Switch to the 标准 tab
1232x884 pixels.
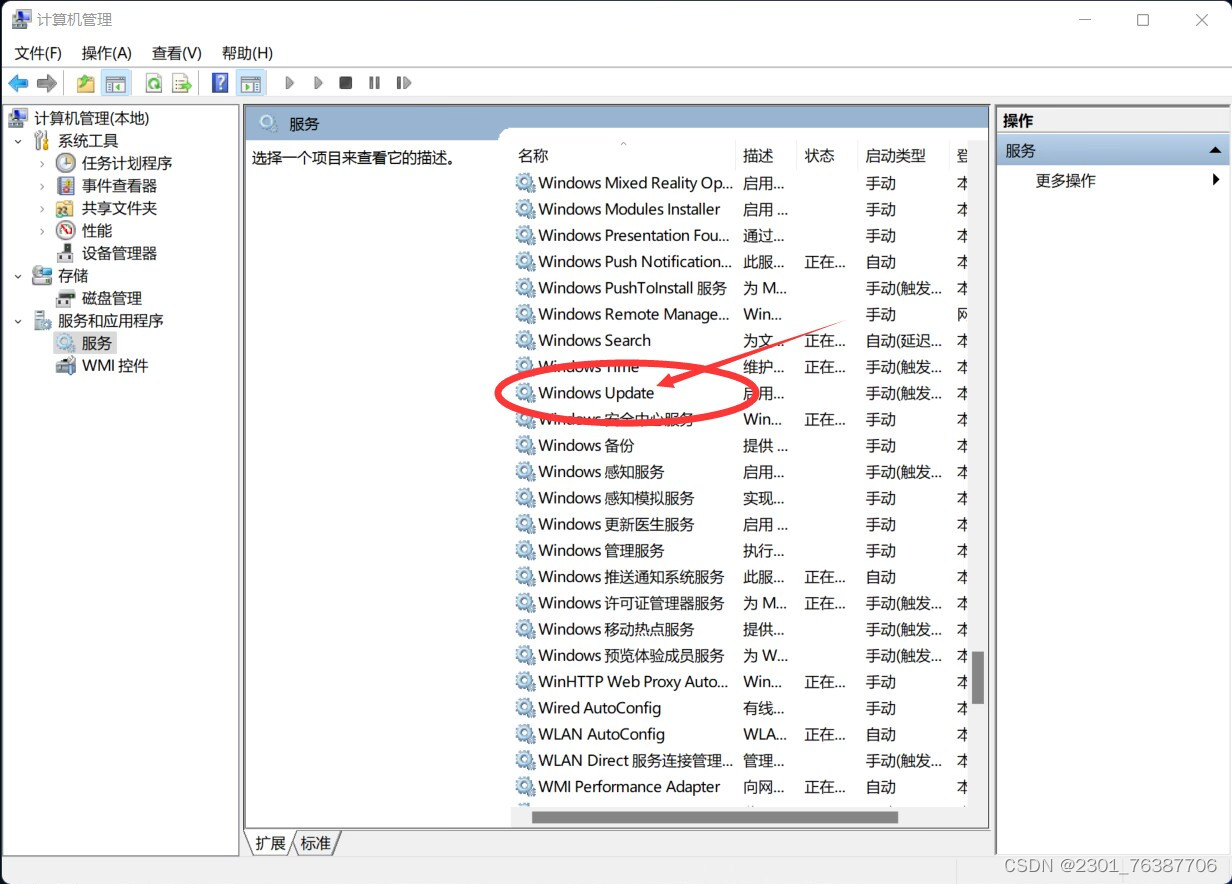click(316, 843)
